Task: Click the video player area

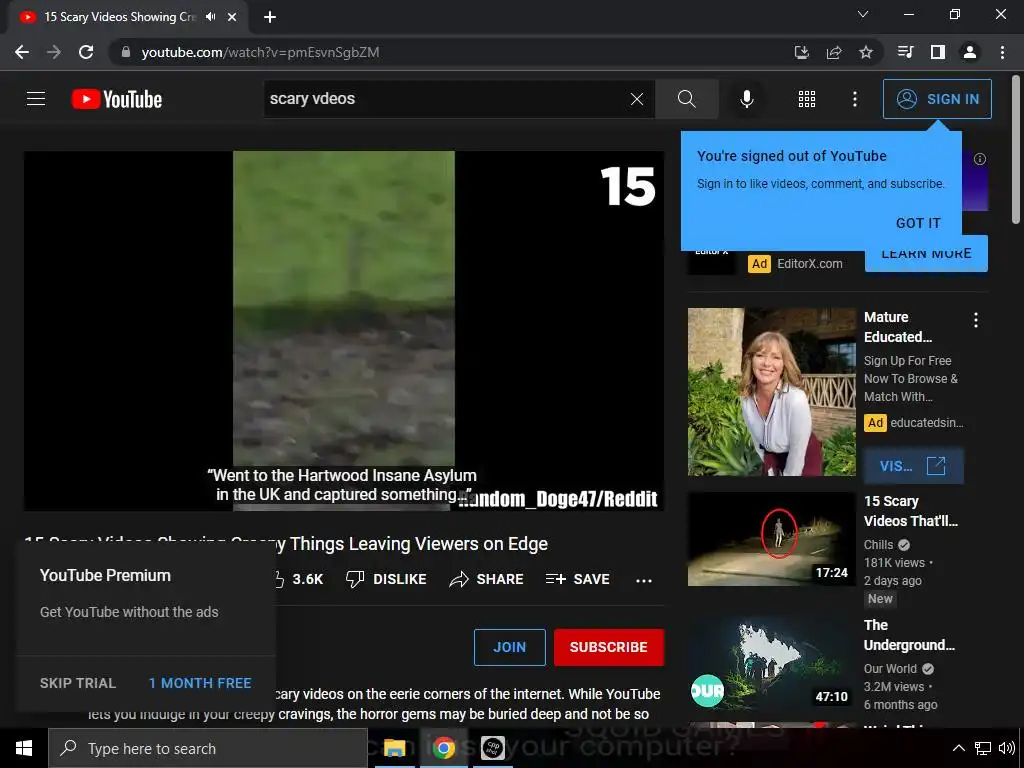Action: point(344,330)
